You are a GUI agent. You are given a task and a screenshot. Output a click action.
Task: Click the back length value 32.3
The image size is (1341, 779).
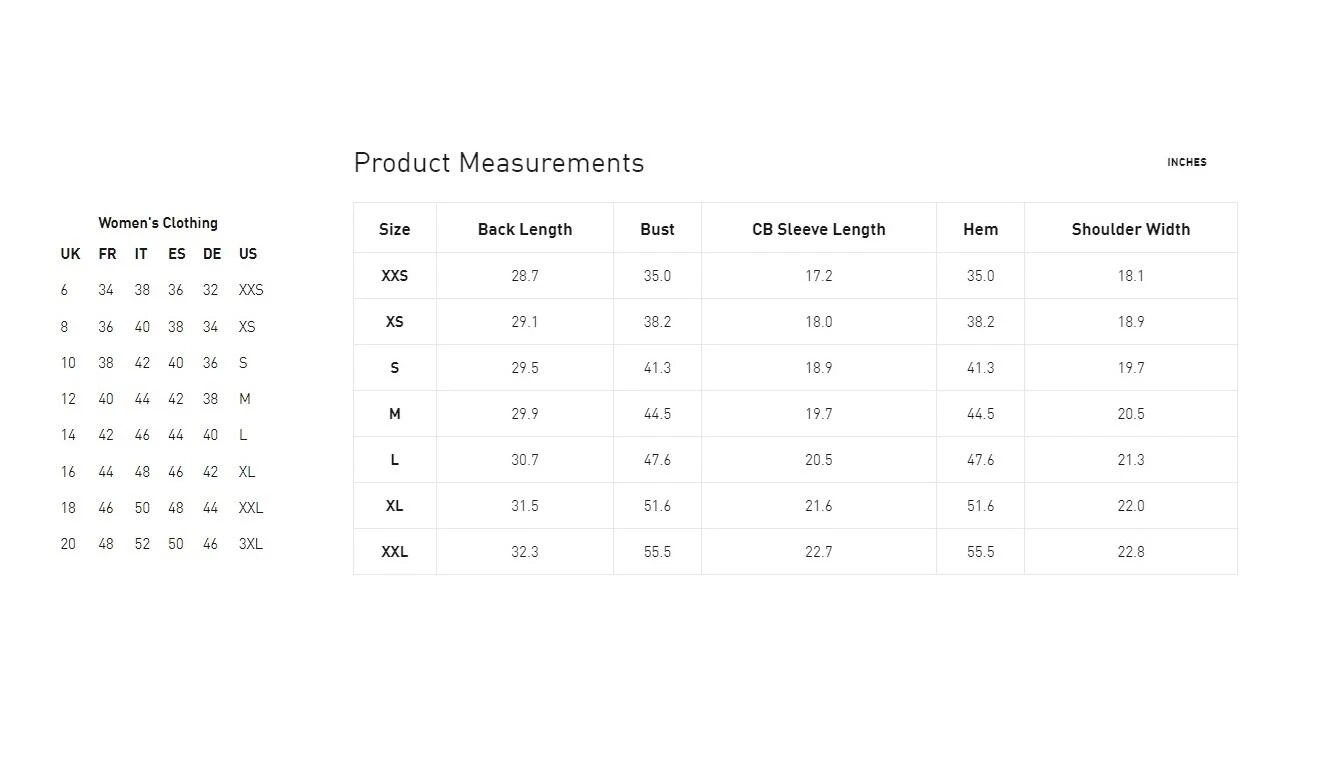pyautogui.click(x=525, y=552)
